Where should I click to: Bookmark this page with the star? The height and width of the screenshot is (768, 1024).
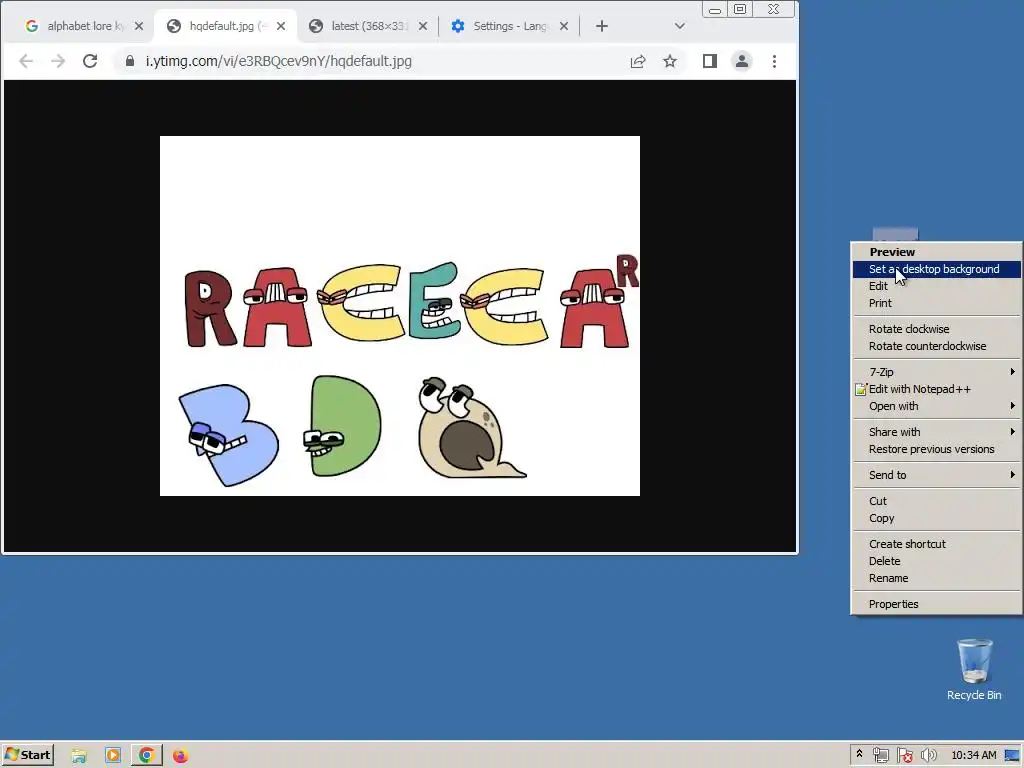point(670,61)
